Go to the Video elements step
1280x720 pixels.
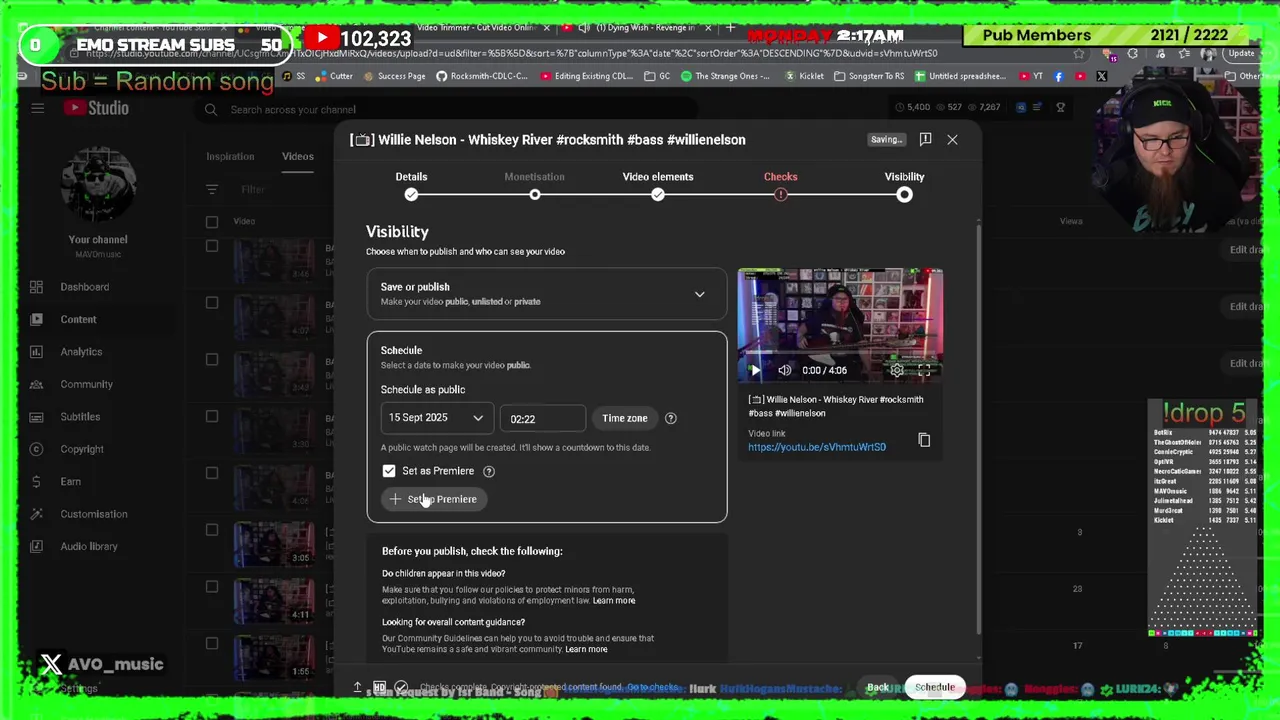[658, 186]
